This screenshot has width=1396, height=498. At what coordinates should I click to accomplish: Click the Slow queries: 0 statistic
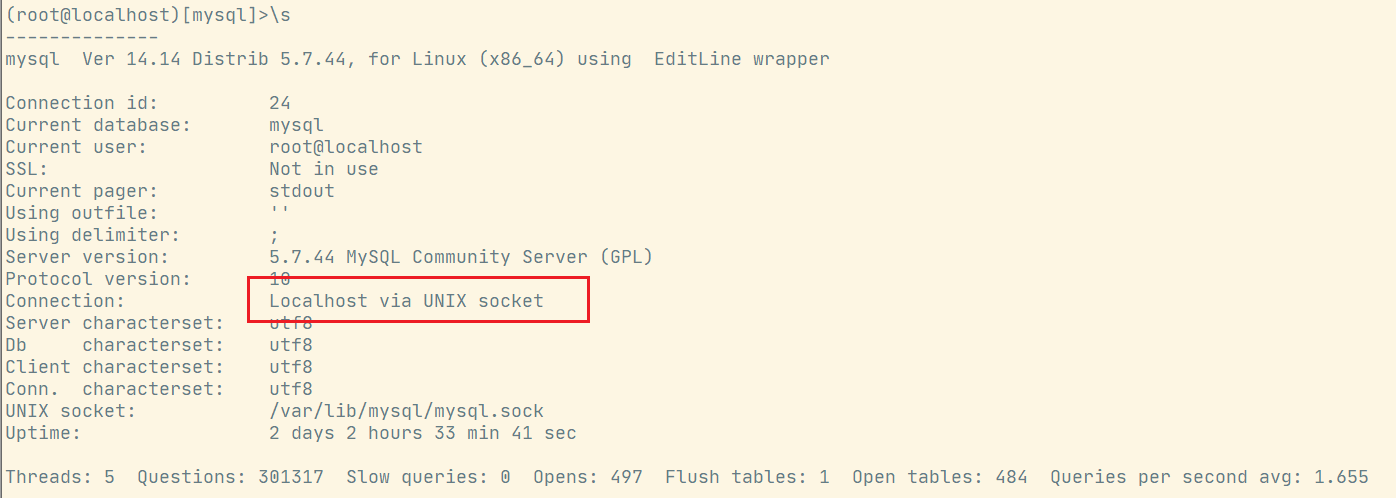[429, 477]
